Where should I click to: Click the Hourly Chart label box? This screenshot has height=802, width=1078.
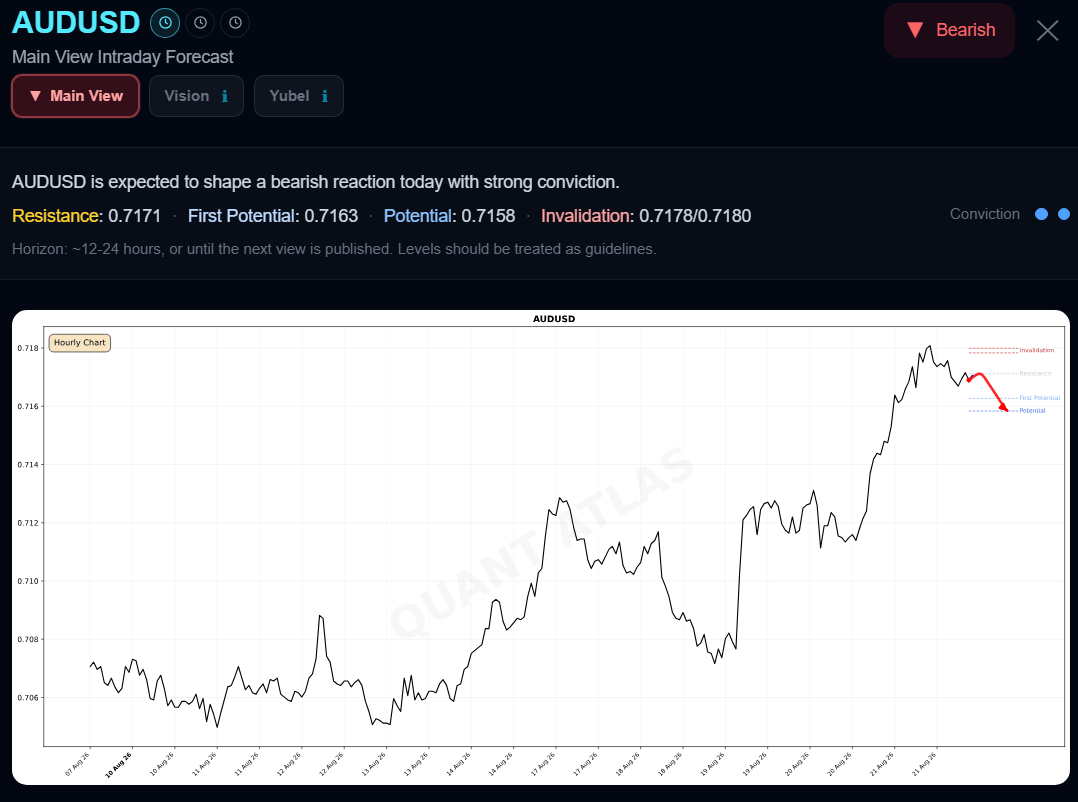click(80, 342)
